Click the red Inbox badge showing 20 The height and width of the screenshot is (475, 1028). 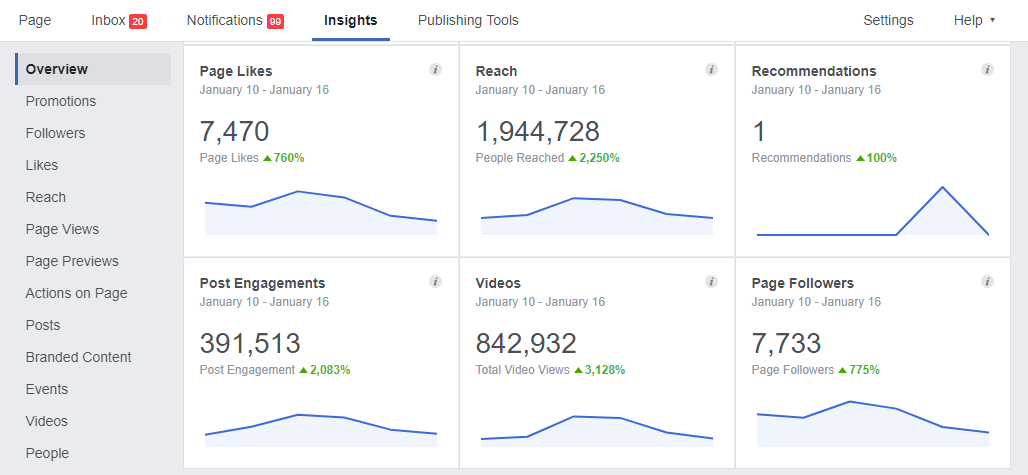pyautogui.click(x=138, y=21)
